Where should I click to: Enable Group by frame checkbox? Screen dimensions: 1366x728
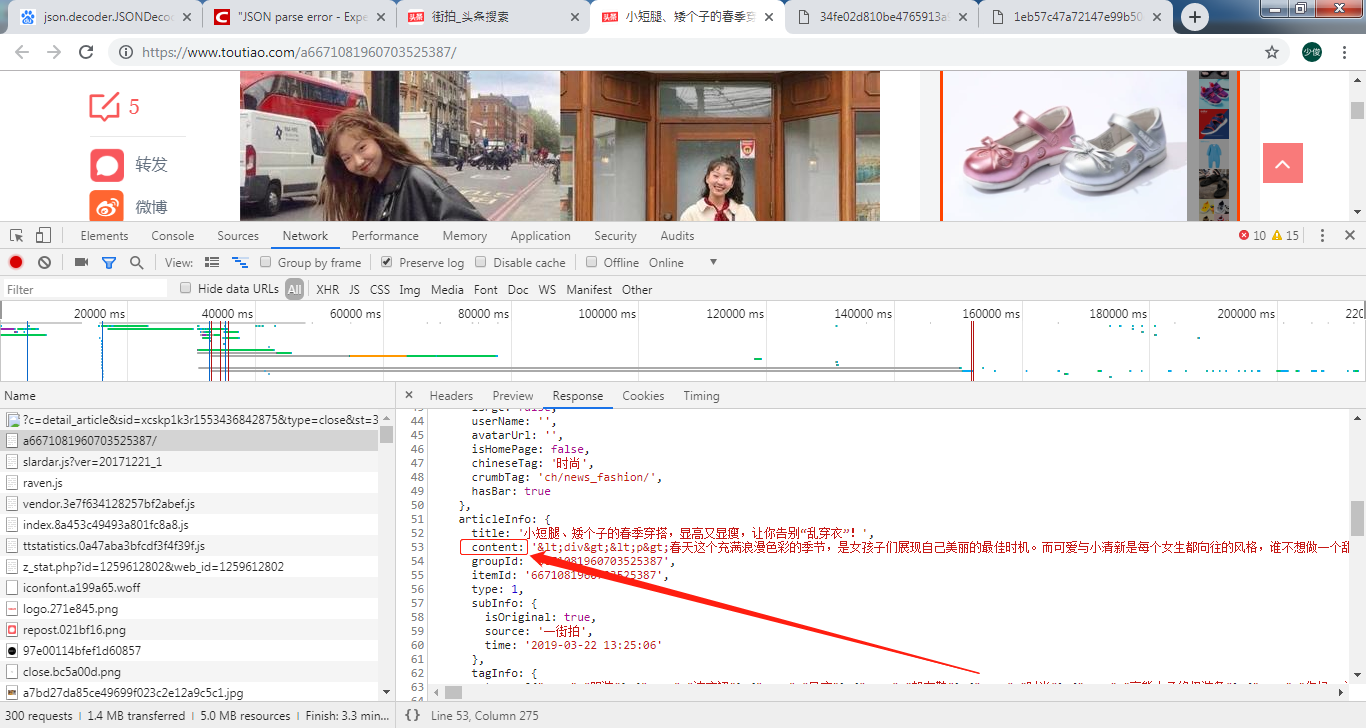click(266, 262)
